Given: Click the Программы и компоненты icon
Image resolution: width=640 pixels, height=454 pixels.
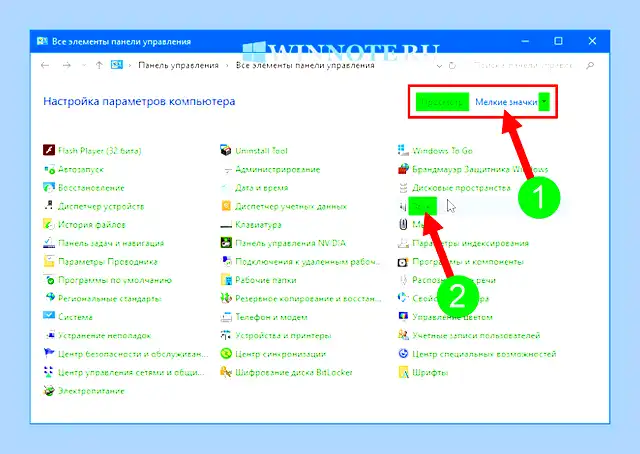Looking at the screenshot, I should 403,261.
